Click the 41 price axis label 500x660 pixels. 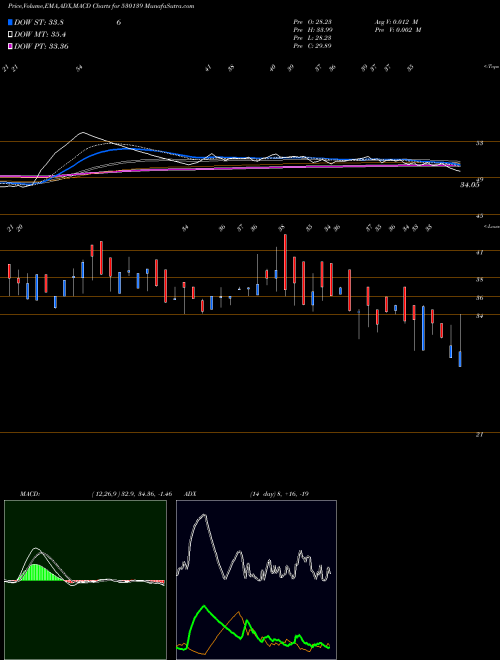(479, 253)
